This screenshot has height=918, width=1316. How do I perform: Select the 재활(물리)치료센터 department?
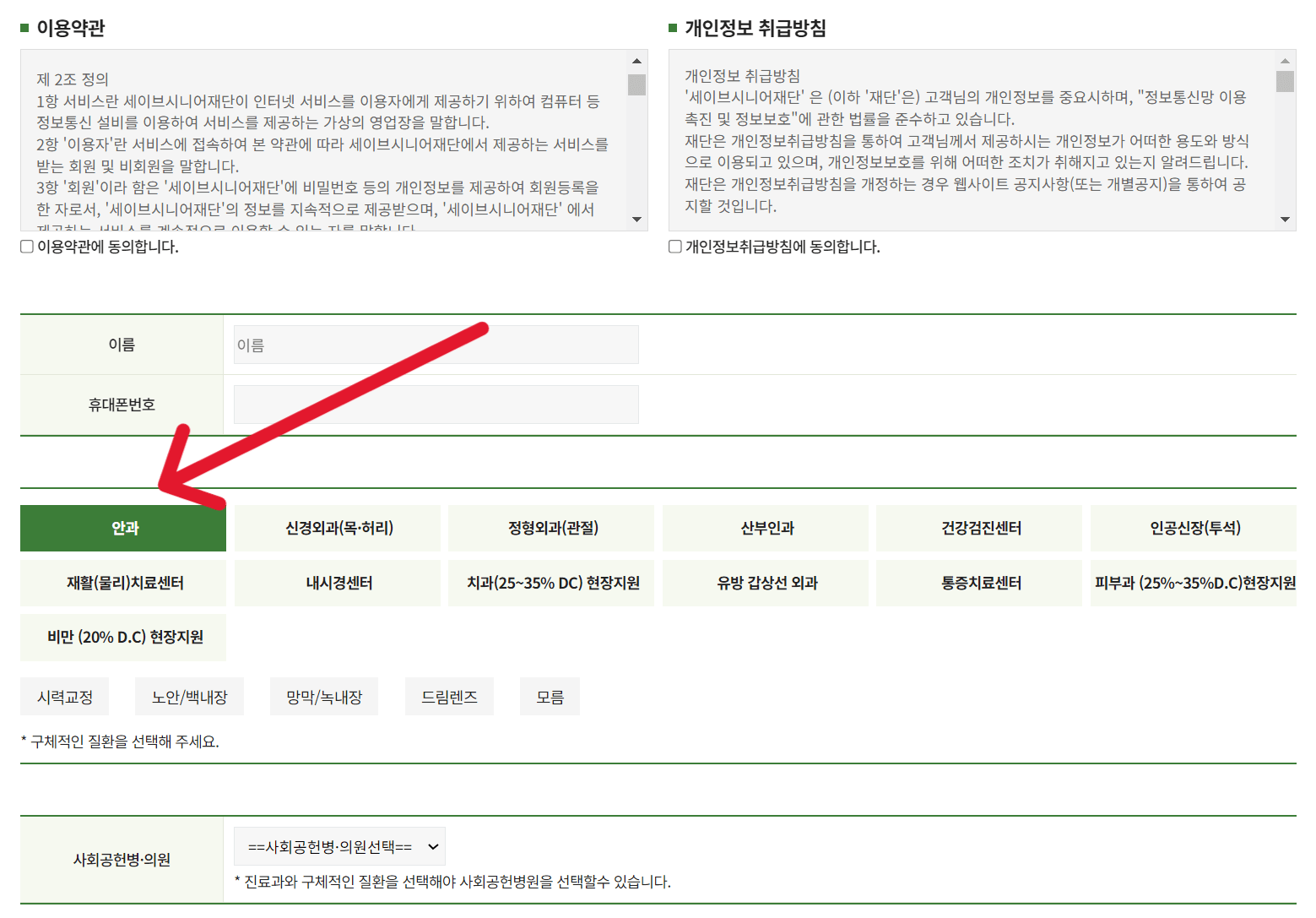click(x=122, y=583)
